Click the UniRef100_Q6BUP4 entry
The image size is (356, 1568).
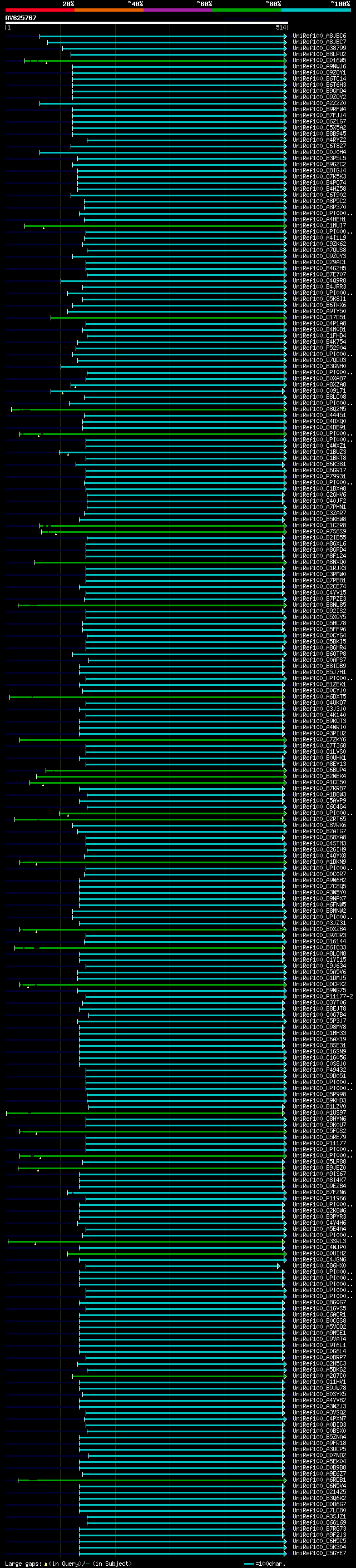(319, 770)
